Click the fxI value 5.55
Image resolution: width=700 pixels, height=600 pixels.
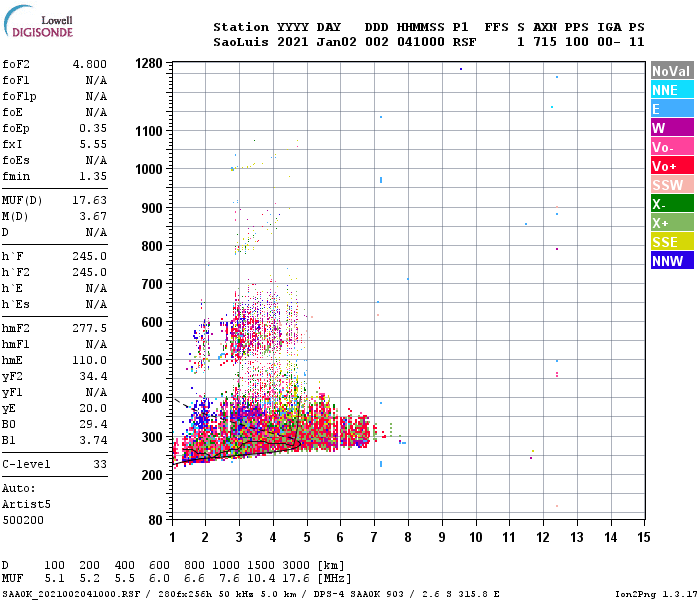coord(93,144)
